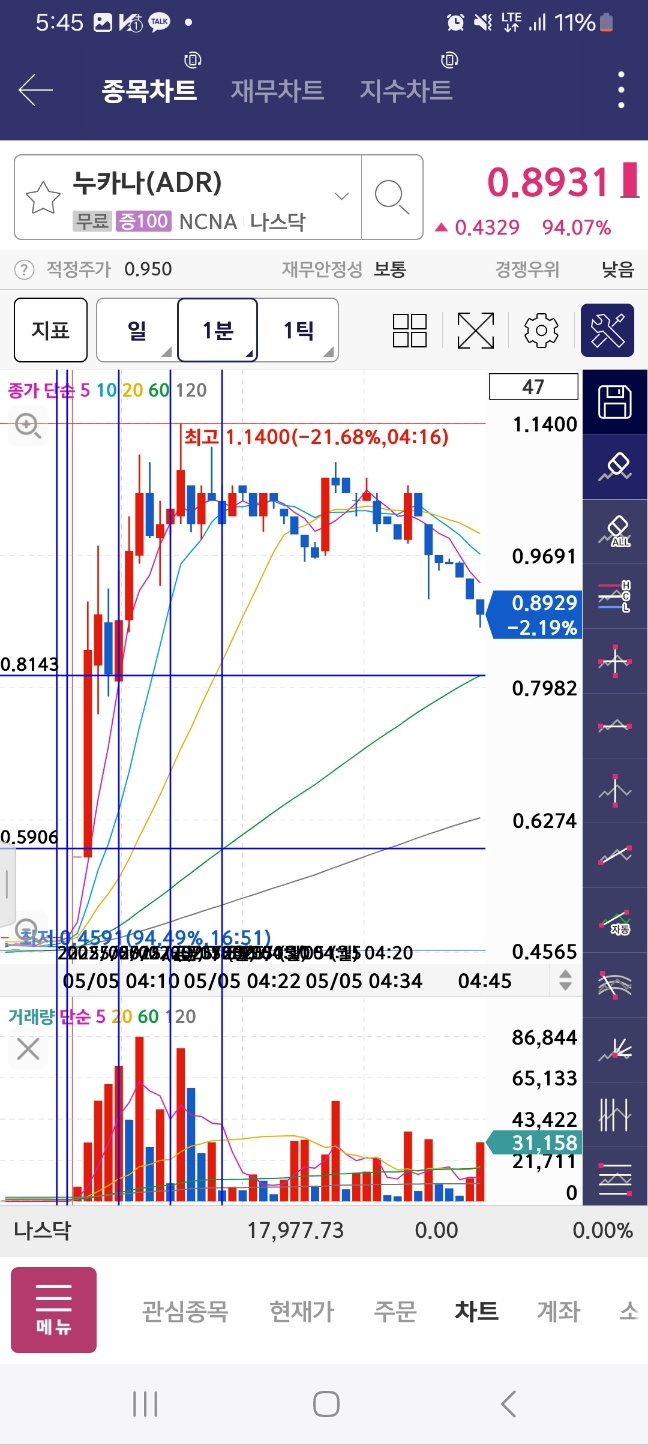Close the volume panel with X
The width and height of the screenshot is (648, 1445).
click(x=28, y=1049)
